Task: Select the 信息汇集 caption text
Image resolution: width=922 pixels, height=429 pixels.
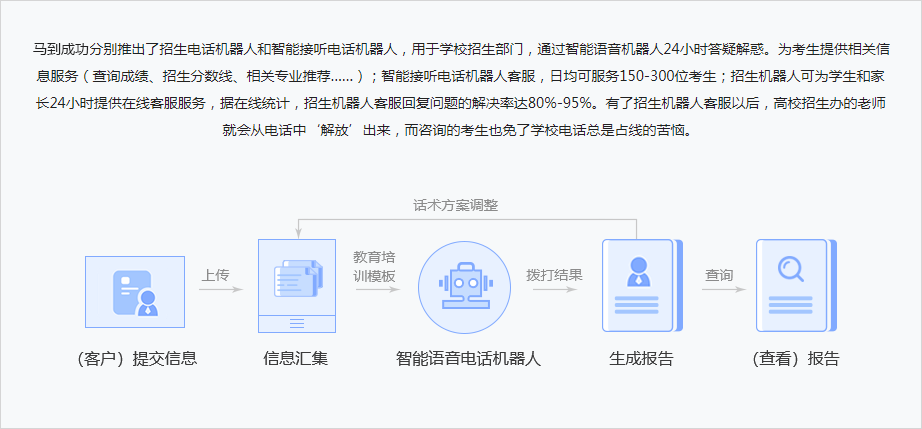Action: coord(295,358)
